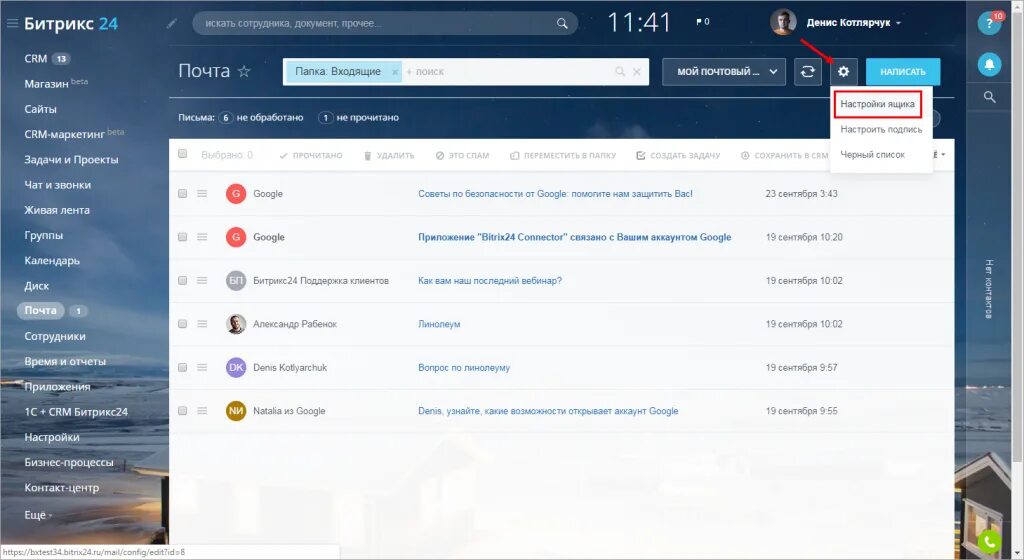Click СОЗДАТЬ ЗАДАЧУ toolbar button
1024x560 pixels.
click(678, 155)
